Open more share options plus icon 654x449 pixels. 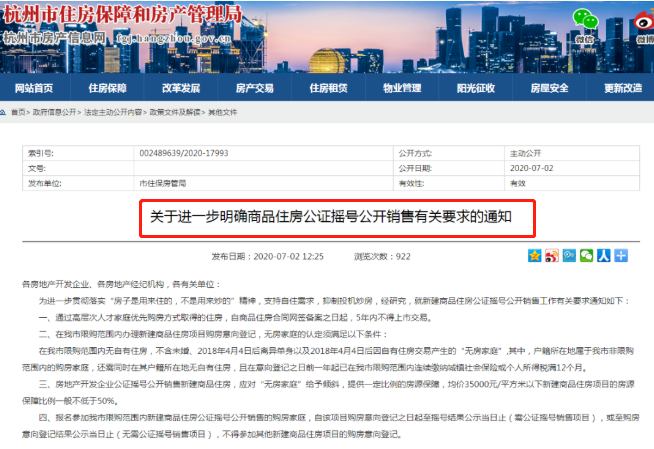point(621,256)
